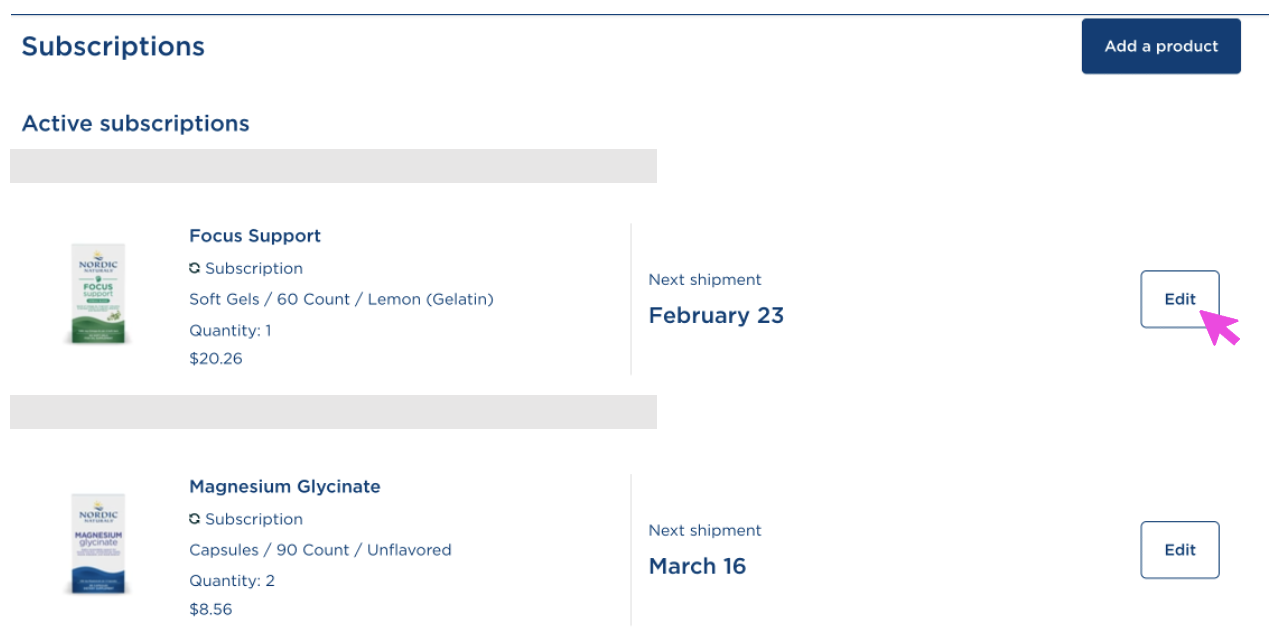Click the Add a product button

click(x=1160, y=46)
